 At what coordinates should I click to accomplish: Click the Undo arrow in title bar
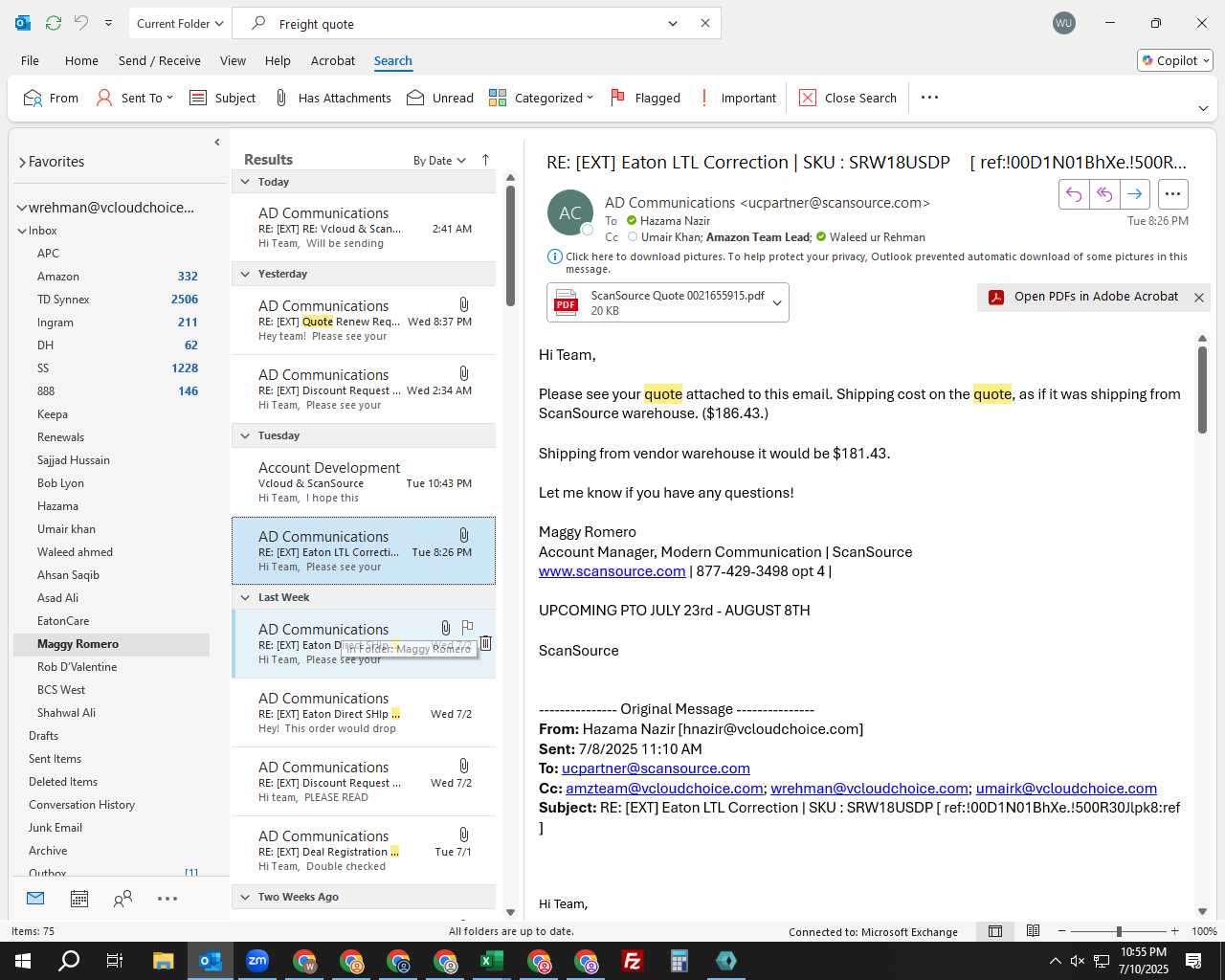(x=81, y=23)
